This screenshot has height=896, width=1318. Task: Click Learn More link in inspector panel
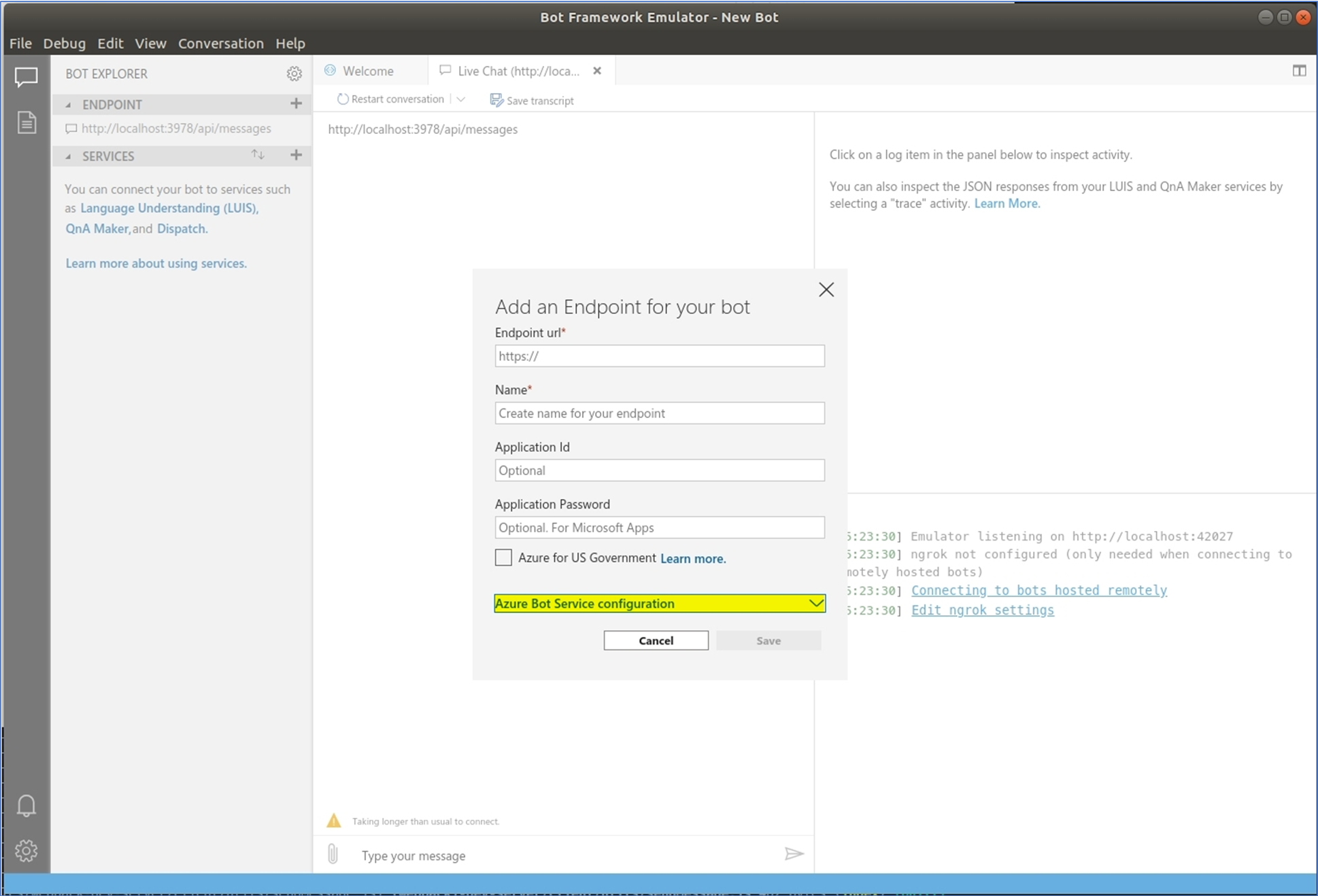pyautogui.click(x=1007, y=203)
